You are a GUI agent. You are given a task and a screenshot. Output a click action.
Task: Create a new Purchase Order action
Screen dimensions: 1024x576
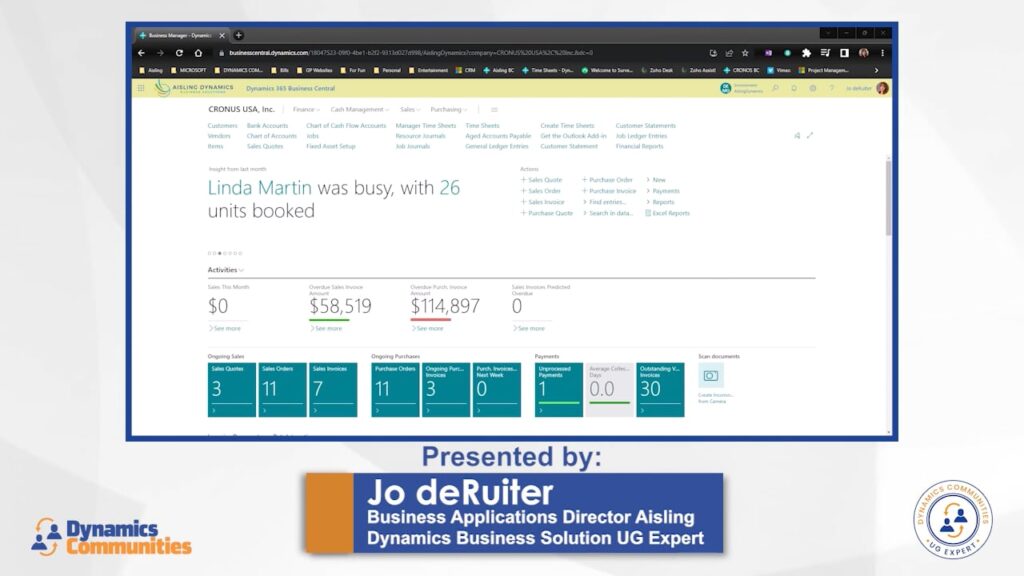[607, 180]
